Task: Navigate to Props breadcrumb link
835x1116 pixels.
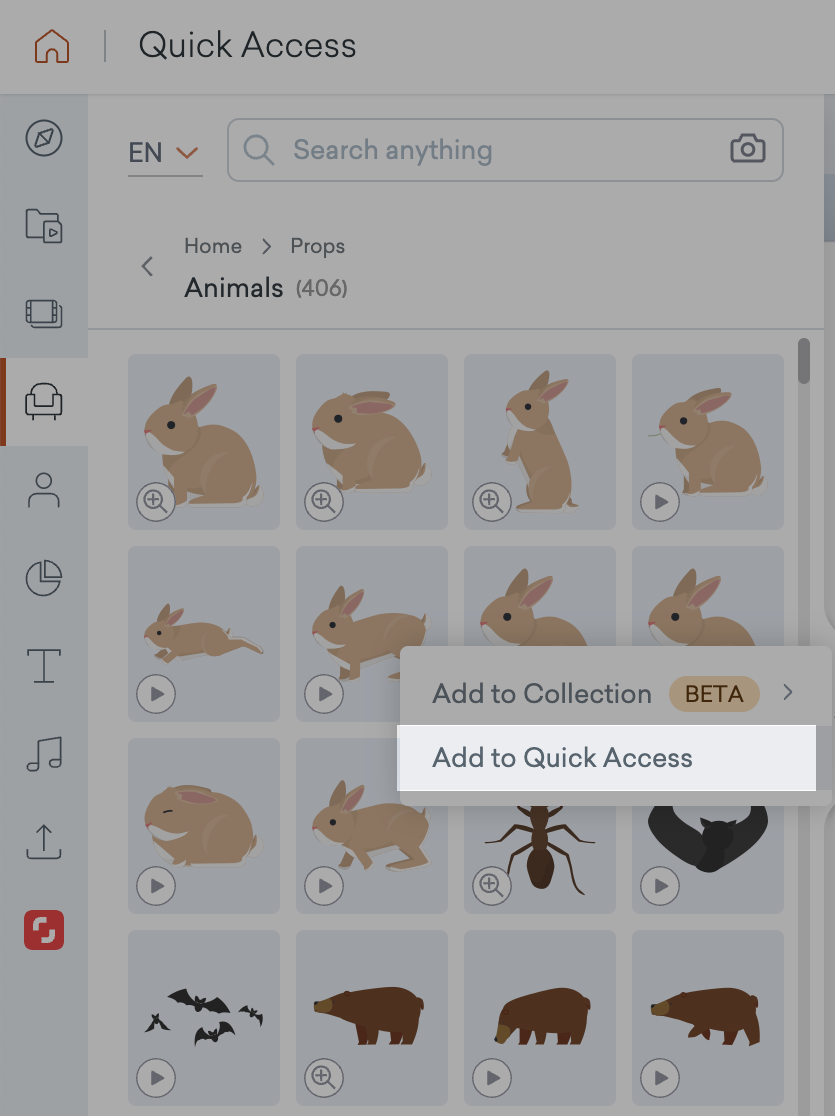Action: pyautogui.click(x=318, y=246)
